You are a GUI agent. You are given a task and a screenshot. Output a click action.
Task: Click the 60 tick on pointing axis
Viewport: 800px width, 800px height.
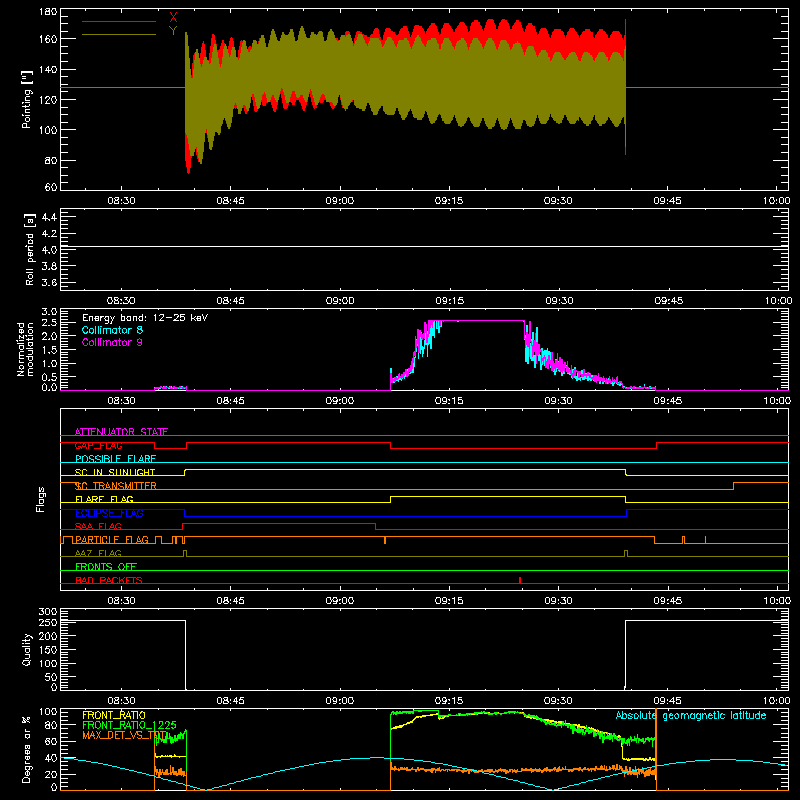(x=51, y=187)
